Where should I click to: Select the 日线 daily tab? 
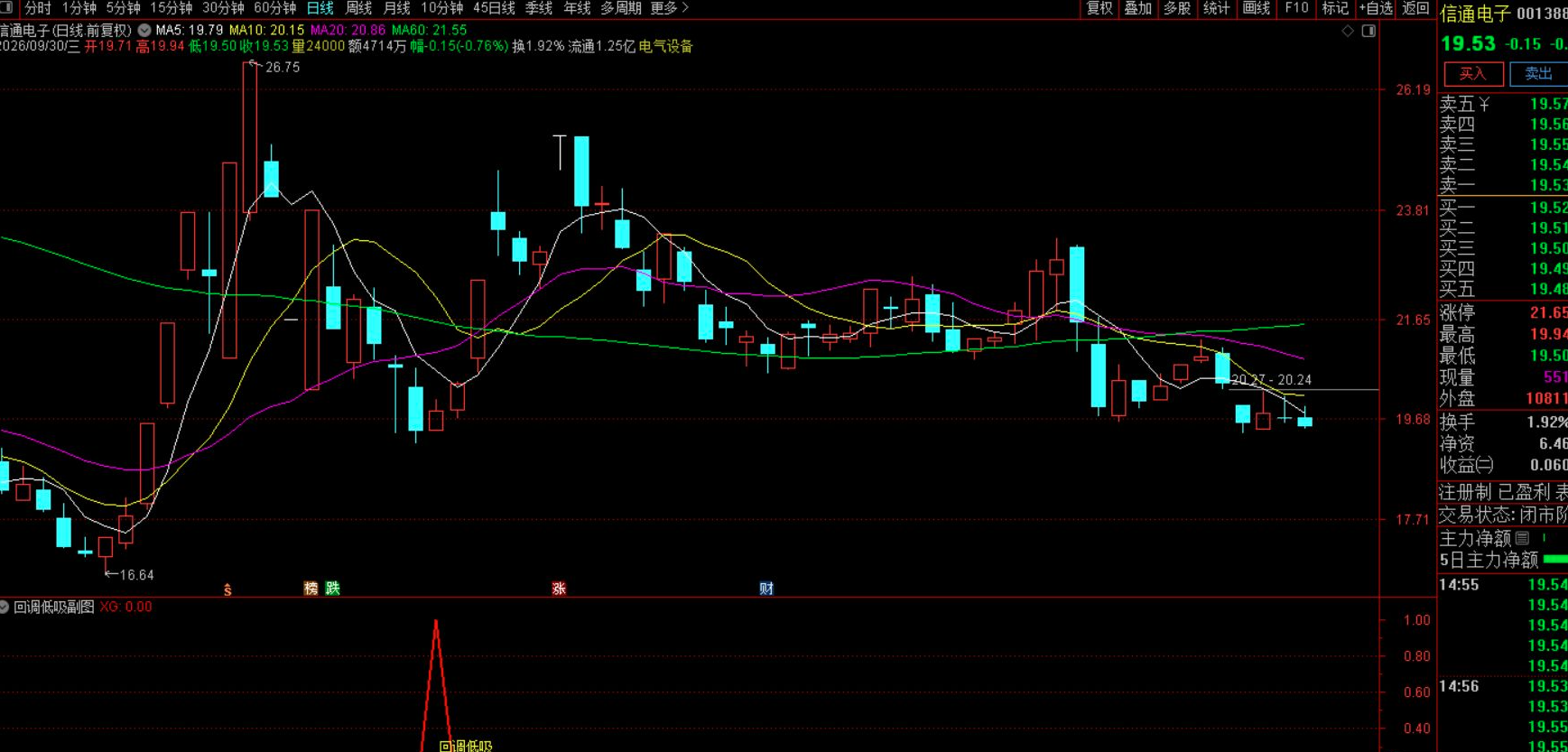click(320, 8)
